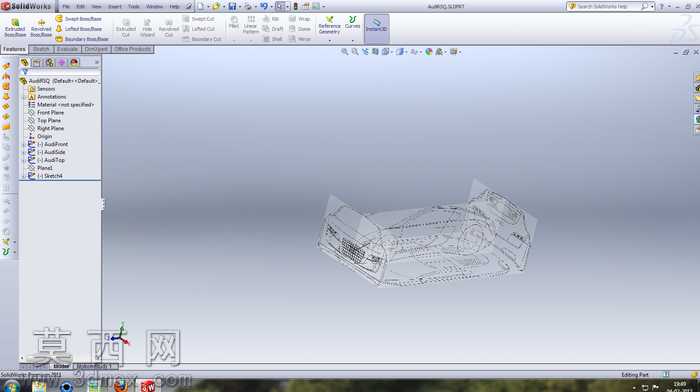Screen dimensions: 700x392
Task: Open the Help menu
Action: coord(174,7)
